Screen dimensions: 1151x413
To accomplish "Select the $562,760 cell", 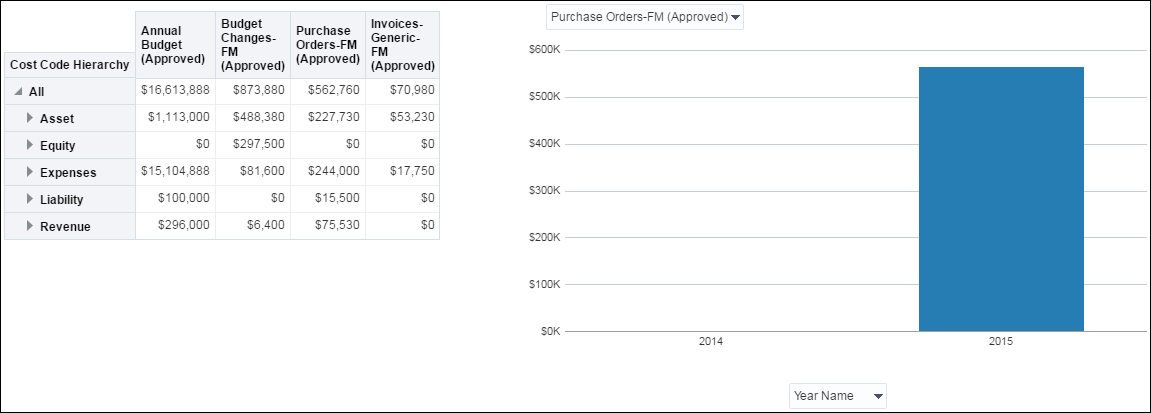I will [327, 91].
